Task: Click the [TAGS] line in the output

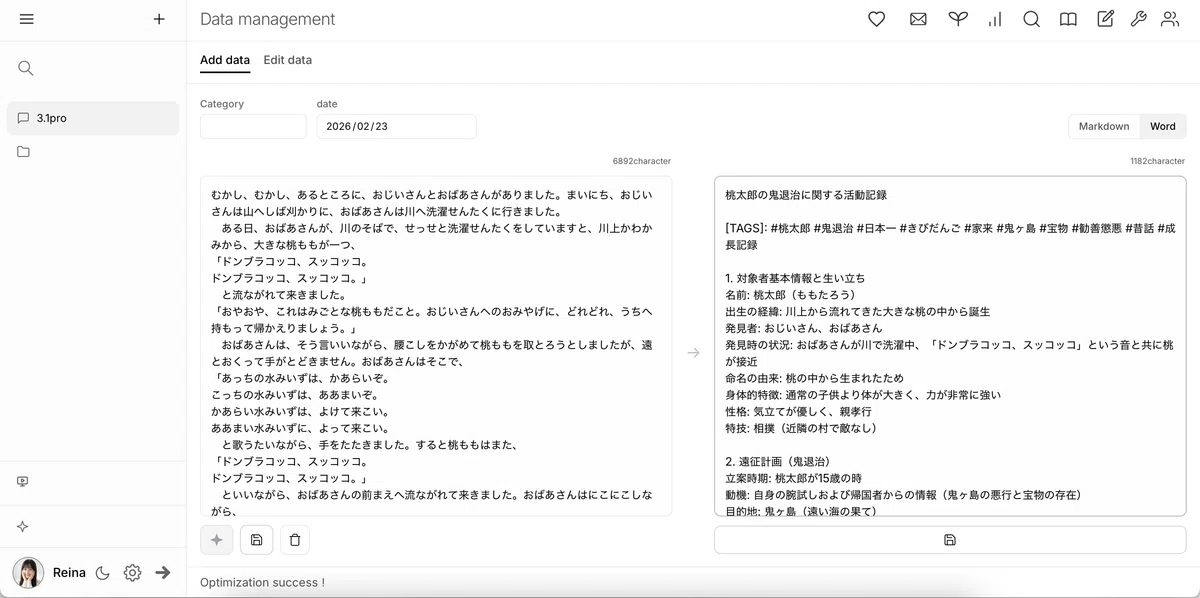Action: pyautogui.click(x=950, y=236)
